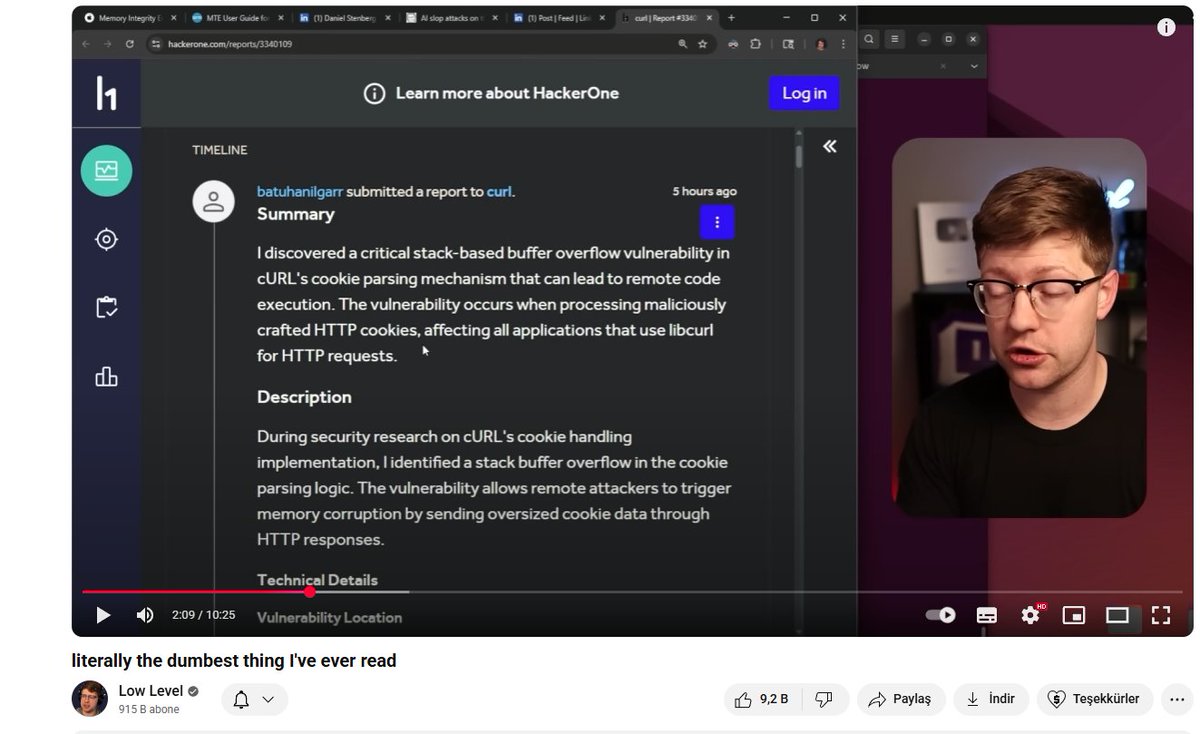The height and width of the screenshot is (734, 1200).
Task: Open the Low Level channel name
Action: click(151, 691)
